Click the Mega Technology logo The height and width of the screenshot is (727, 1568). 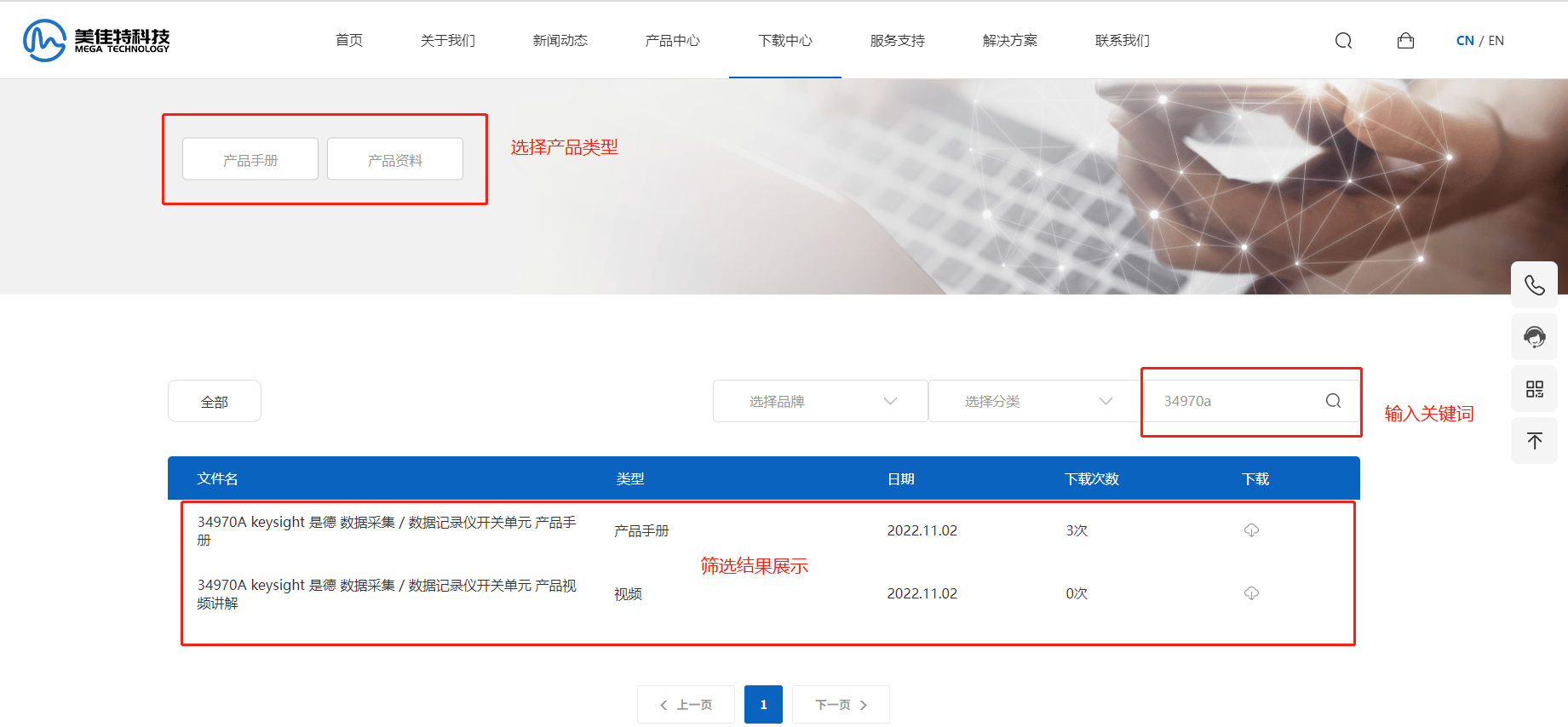pos(96,40)
